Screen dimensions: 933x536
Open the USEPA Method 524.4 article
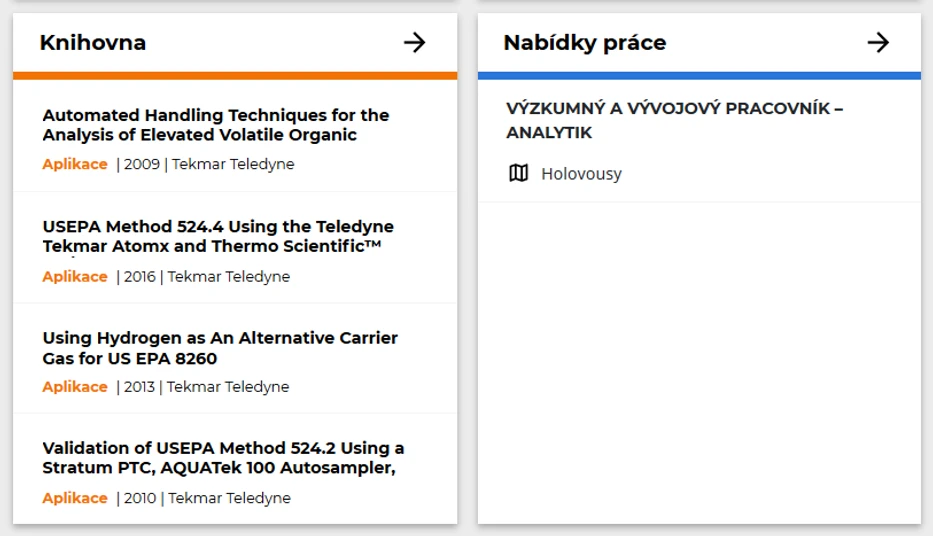pos(217,236)
